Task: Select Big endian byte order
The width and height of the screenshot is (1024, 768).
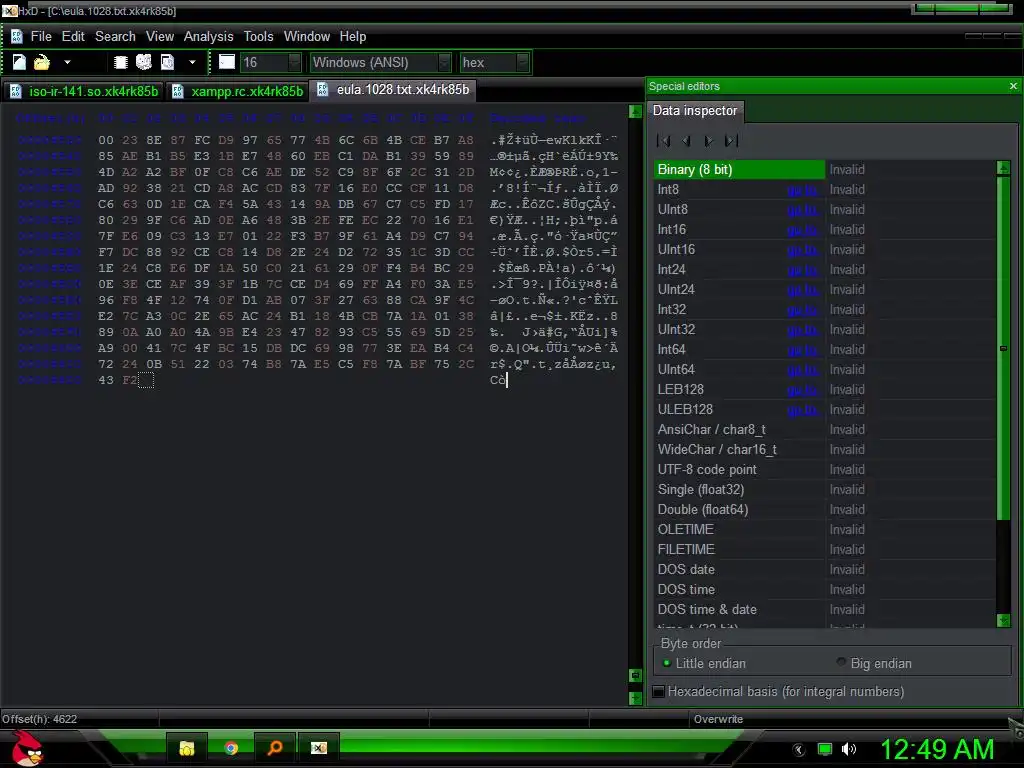Action: click(x=874, y=664)
